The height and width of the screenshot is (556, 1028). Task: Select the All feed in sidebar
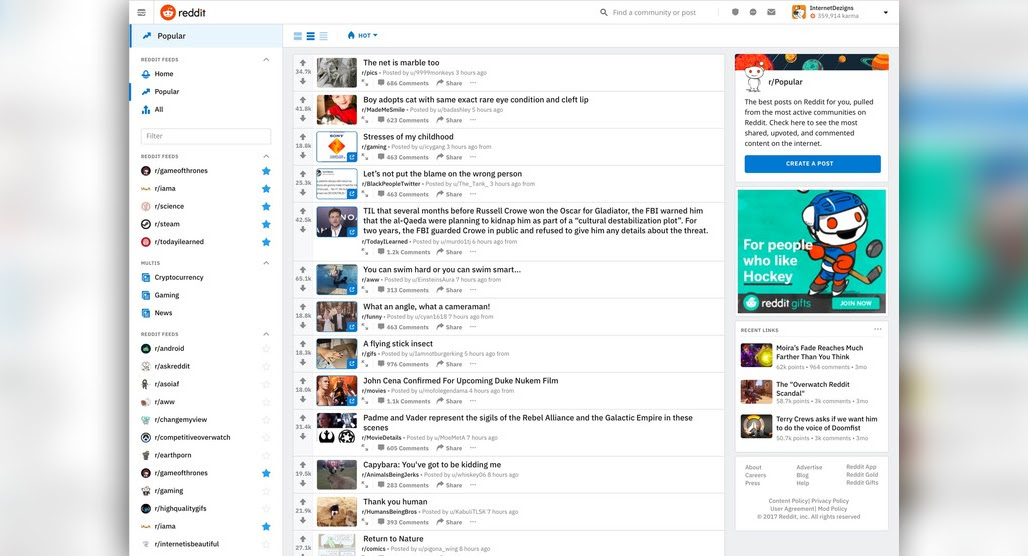coord(159,109)
